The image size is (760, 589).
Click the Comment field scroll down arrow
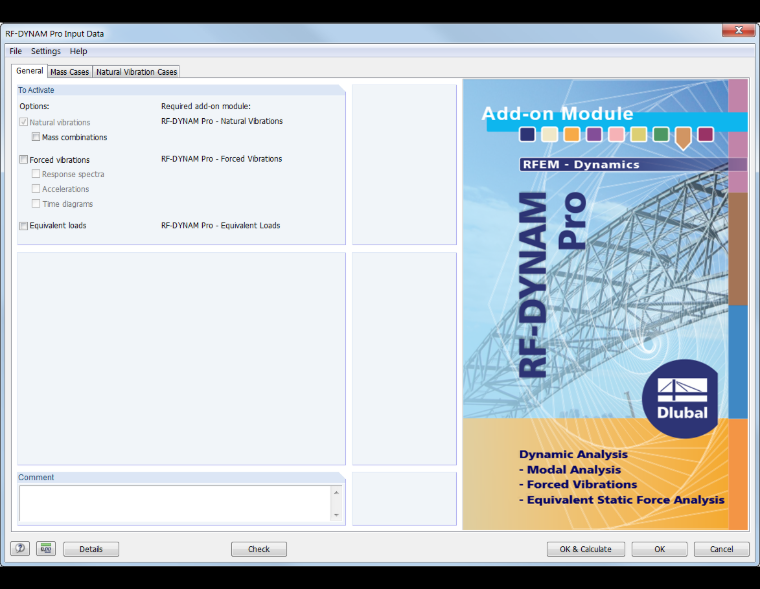tap(336, 515)
